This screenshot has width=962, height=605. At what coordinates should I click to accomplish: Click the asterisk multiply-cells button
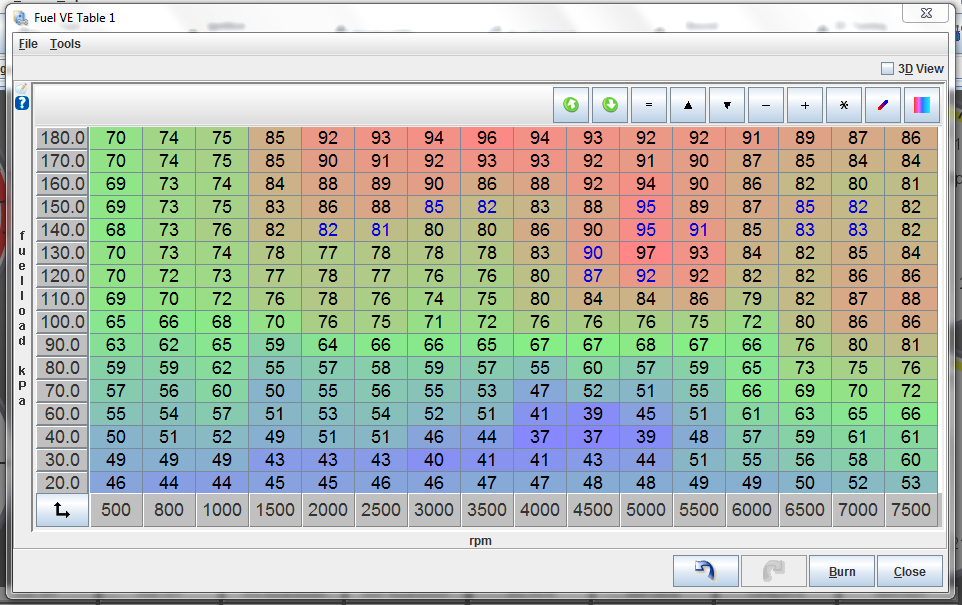click(844, 105)
